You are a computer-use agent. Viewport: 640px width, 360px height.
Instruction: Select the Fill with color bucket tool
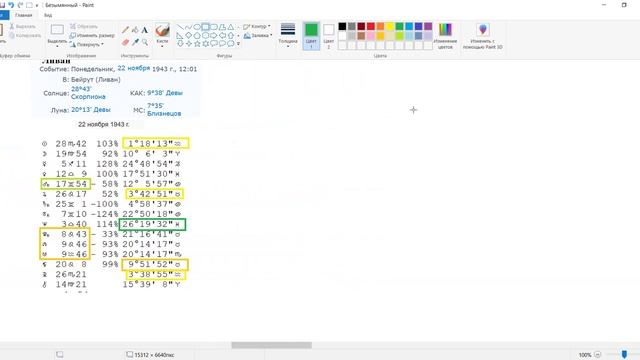tap(135, 30)
